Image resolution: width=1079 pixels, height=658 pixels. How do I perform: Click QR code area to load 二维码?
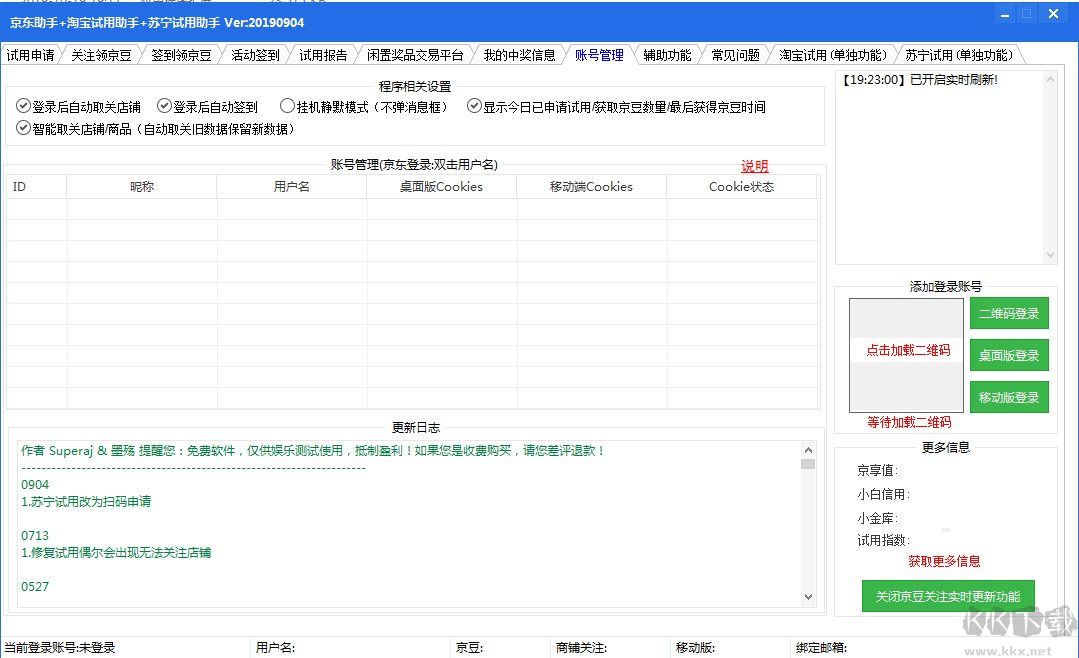907,352
